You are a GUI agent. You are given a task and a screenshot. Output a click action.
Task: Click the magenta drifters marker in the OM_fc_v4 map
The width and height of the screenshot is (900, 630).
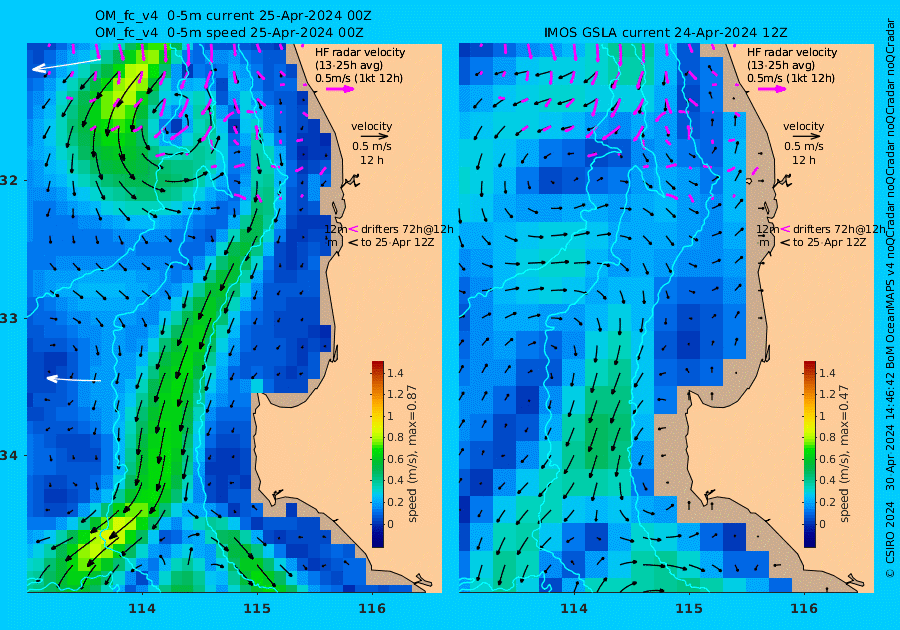coord(353,229)
